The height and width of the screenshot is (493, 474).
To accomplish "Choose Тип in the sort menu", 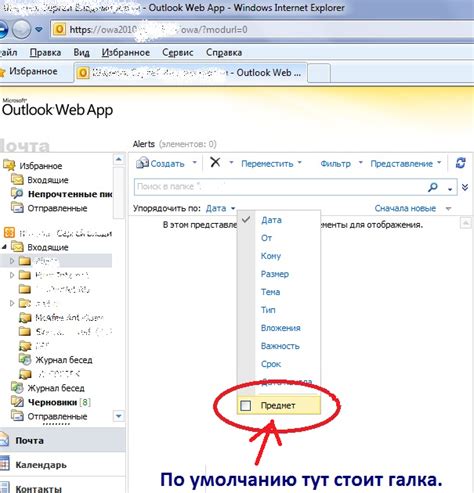I will 279,310.
